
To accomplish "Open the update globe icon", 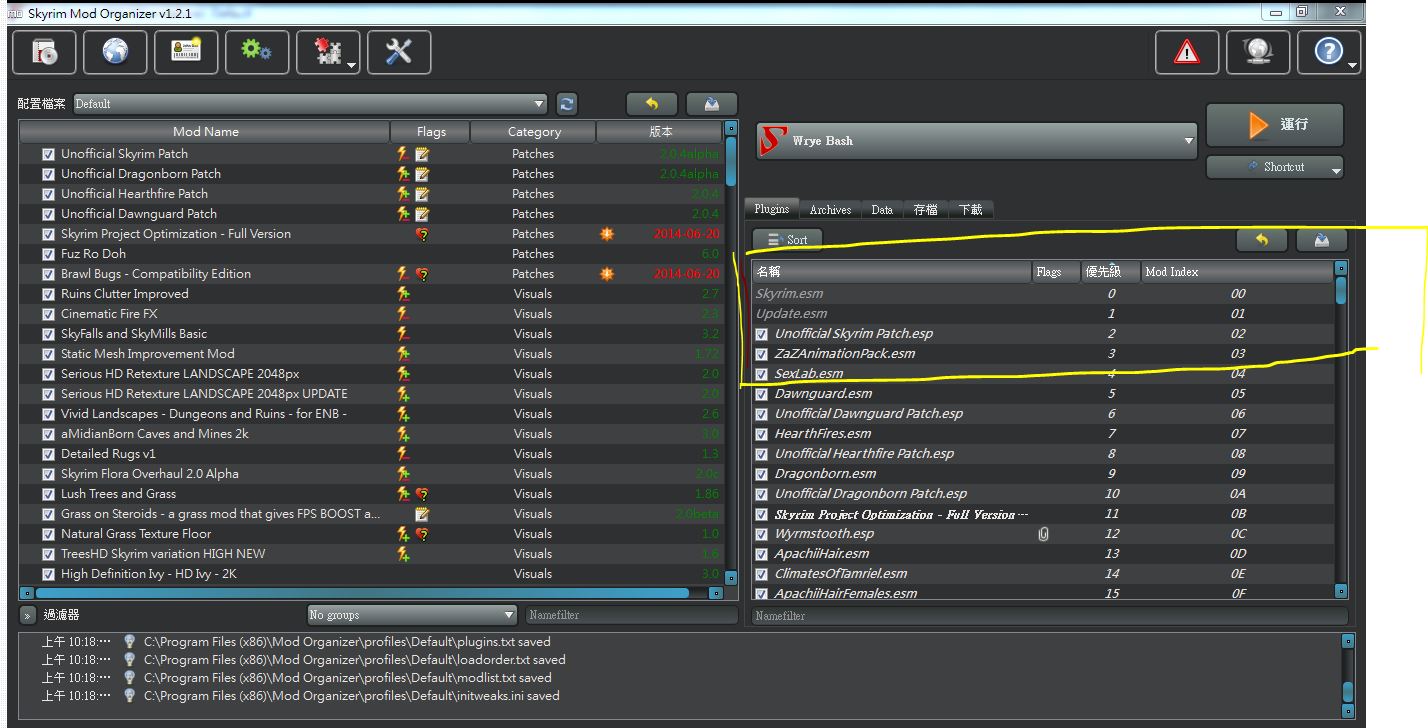I will 1258,52.
